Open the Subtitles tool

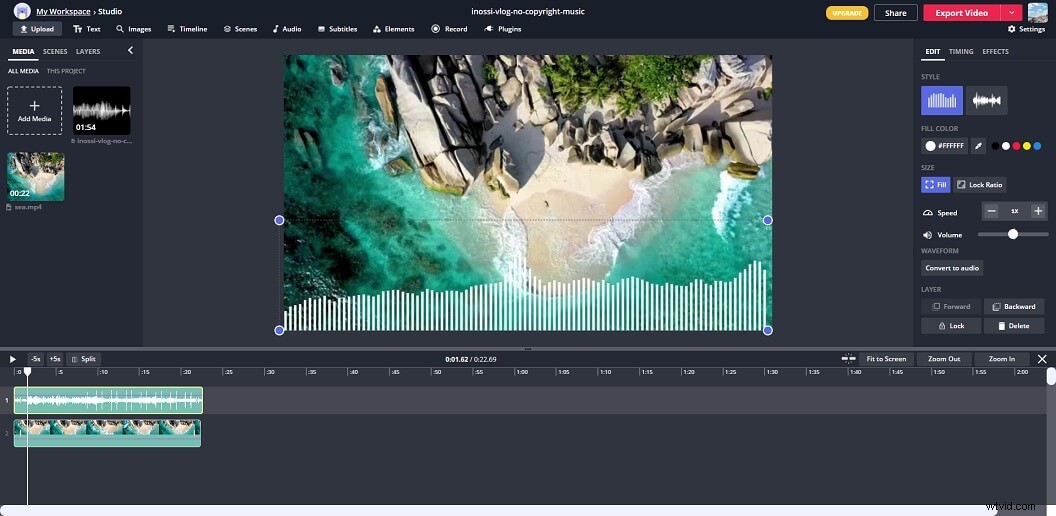(337, 29)
